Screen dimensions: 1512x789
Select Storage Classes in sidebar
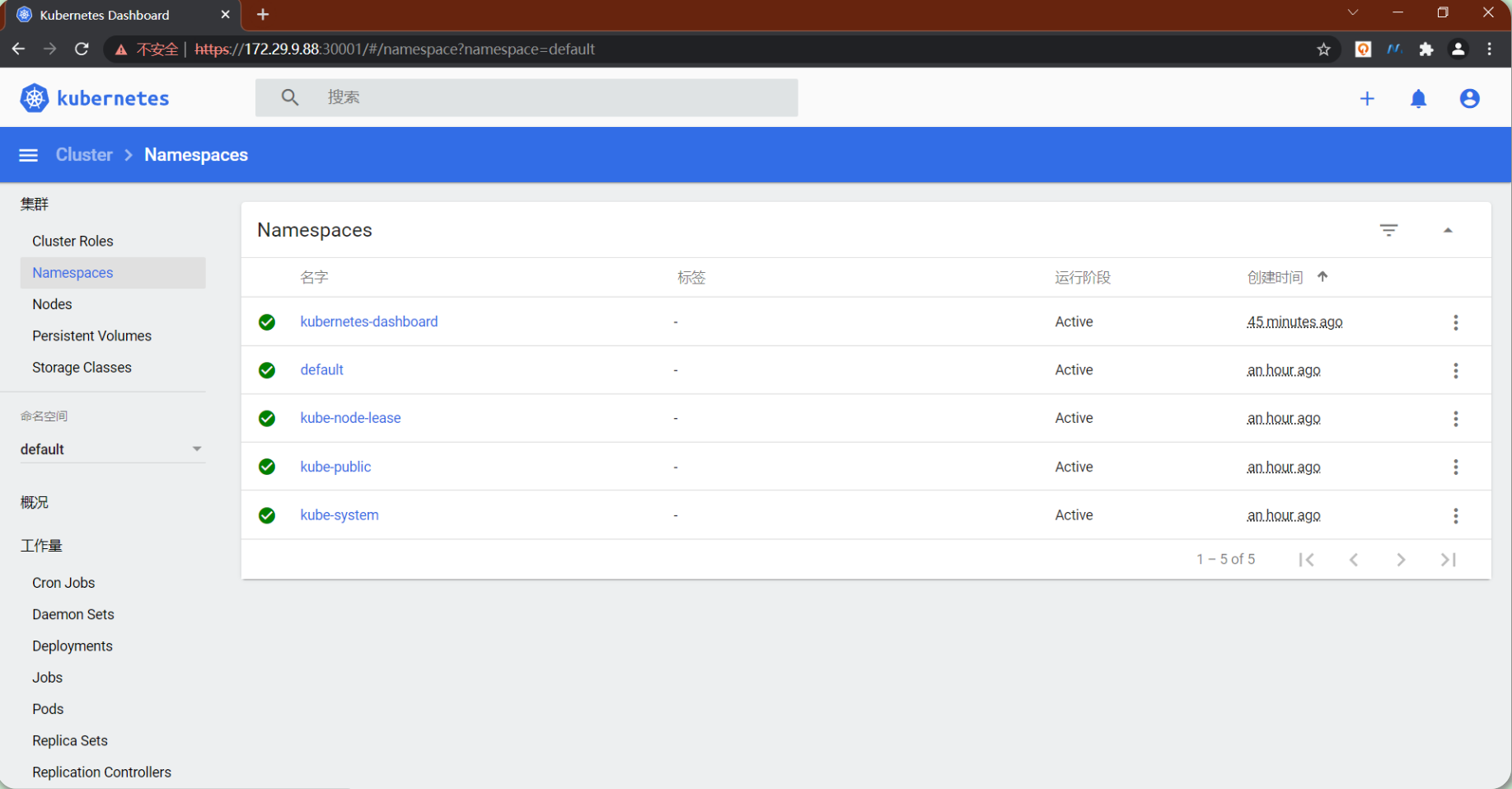click(82, 368)
